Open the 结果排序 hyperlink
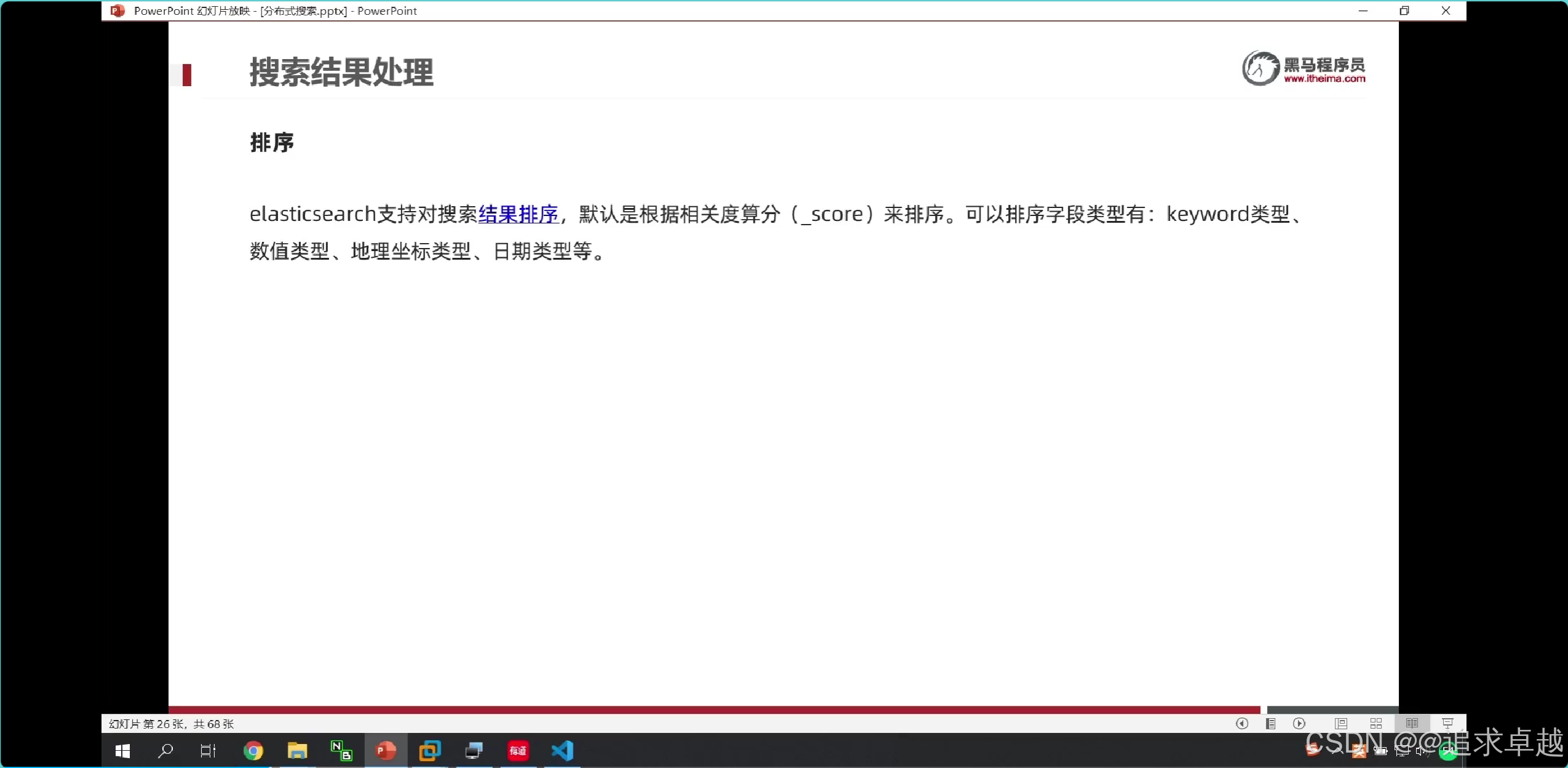This screenshot has height=768, width=1568. pos(518,214)
